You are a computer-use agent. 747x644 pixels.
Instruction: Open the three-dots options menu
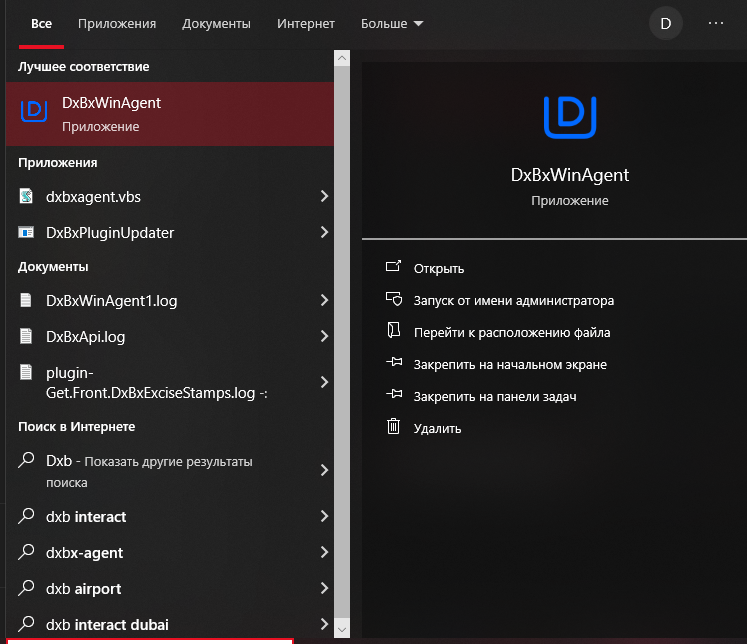click(716, 23)
